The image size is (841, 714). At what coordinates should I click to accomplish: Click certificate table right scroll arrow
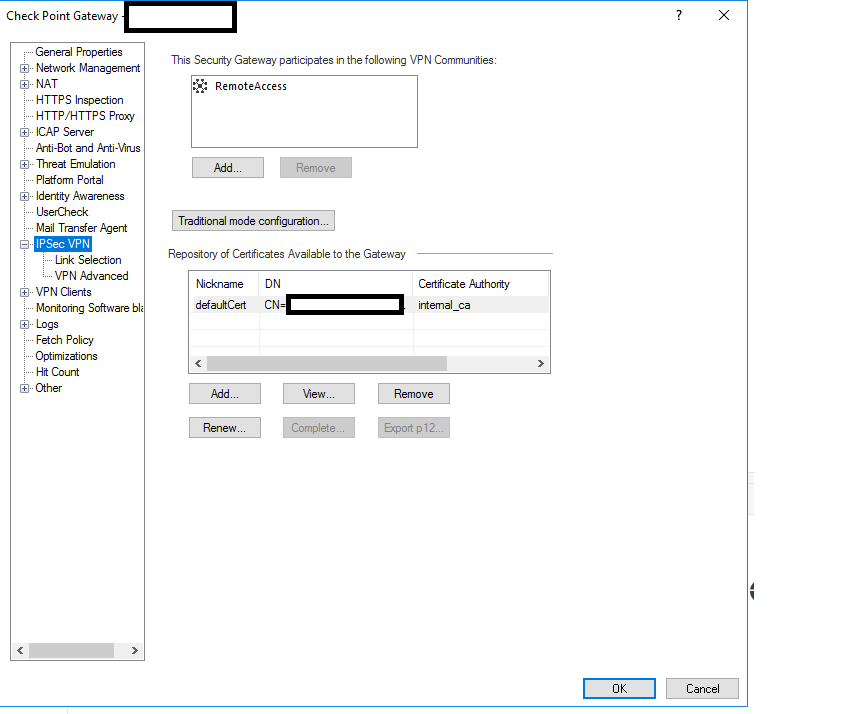pos(541,364)
